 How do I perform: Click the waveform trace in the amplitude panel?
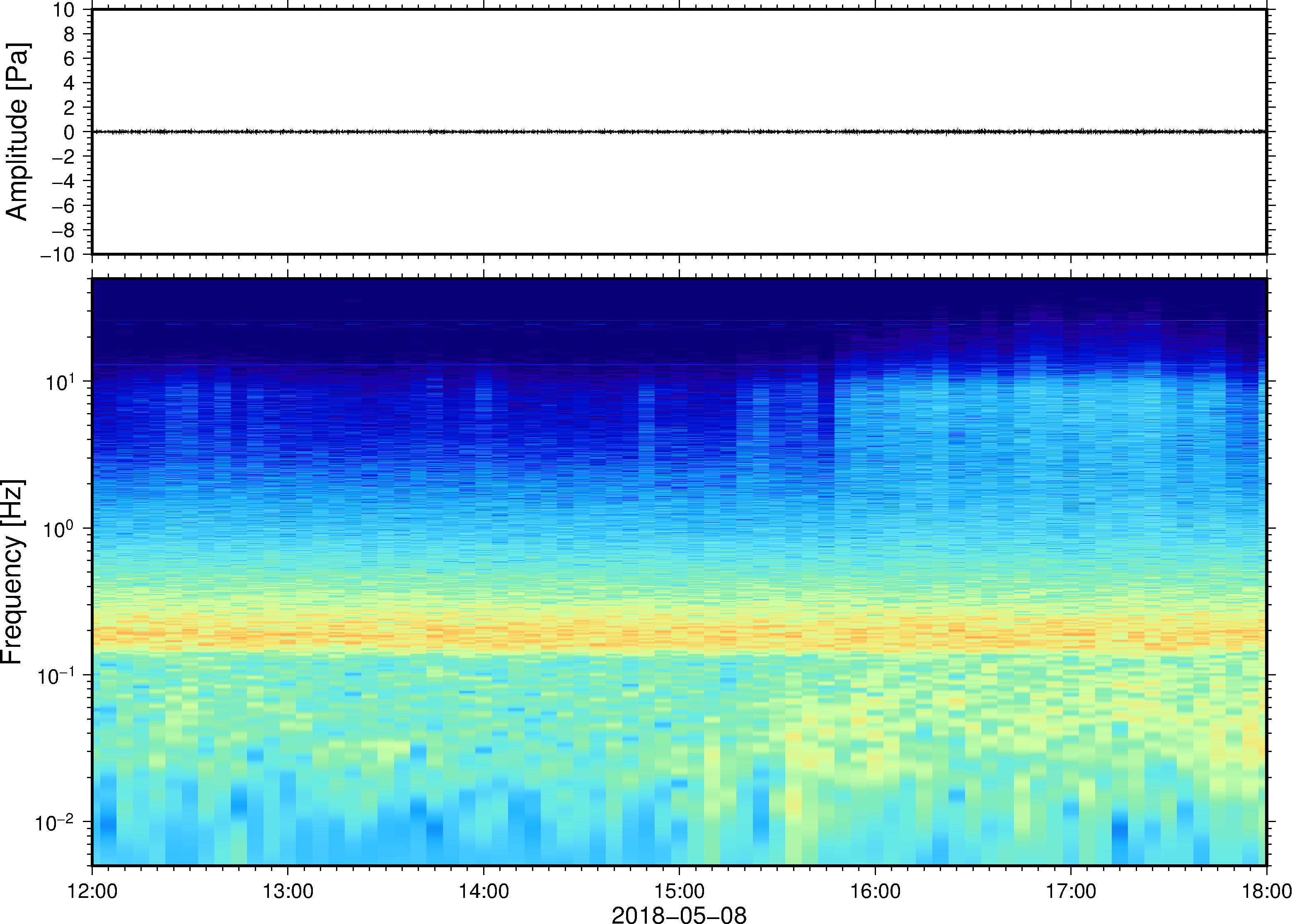[679, 131]
